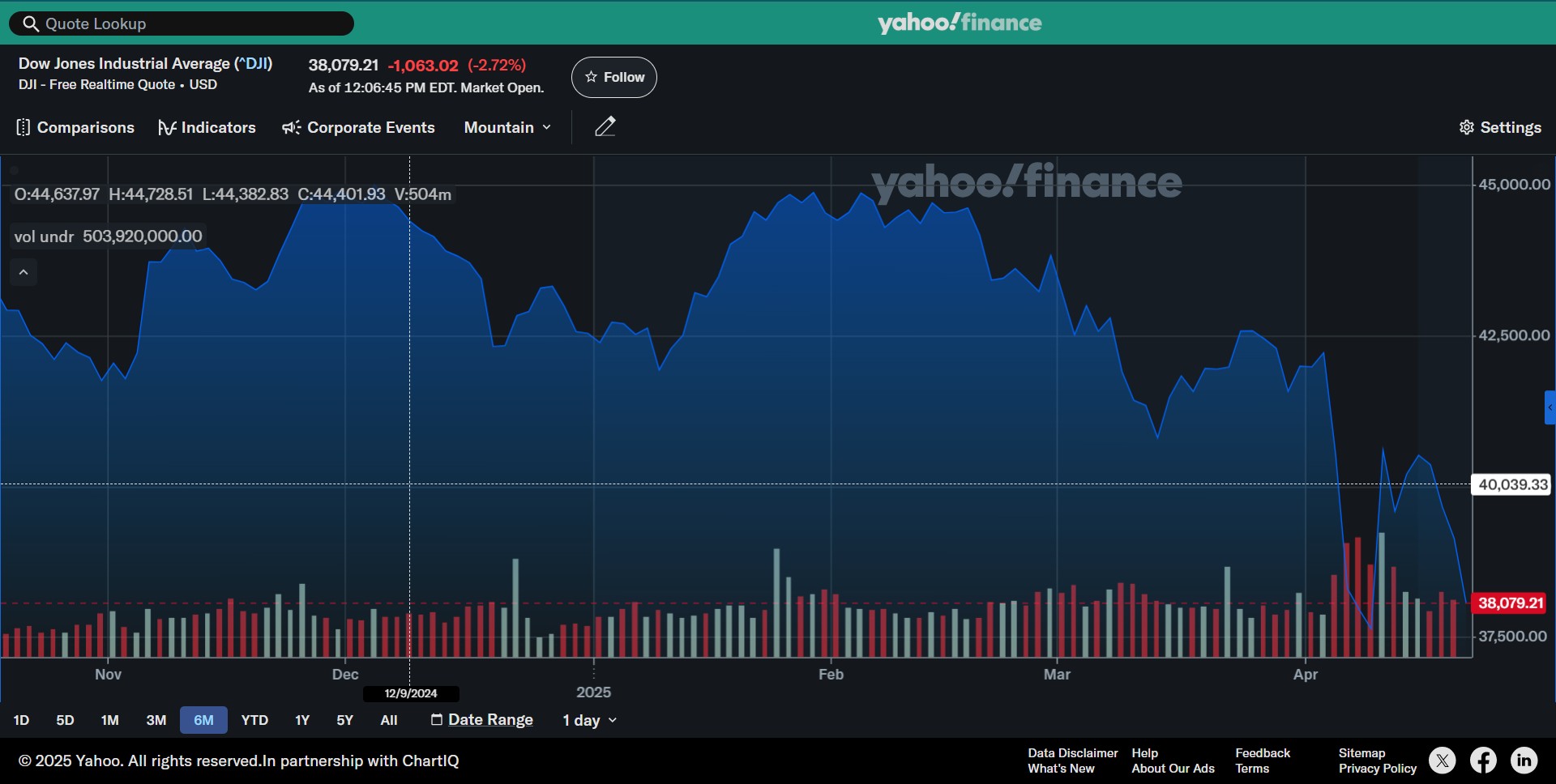The width and height of the screenshot is (1556, 784).
Task: Select the 6M time range
Action: (x=203, y=720)
